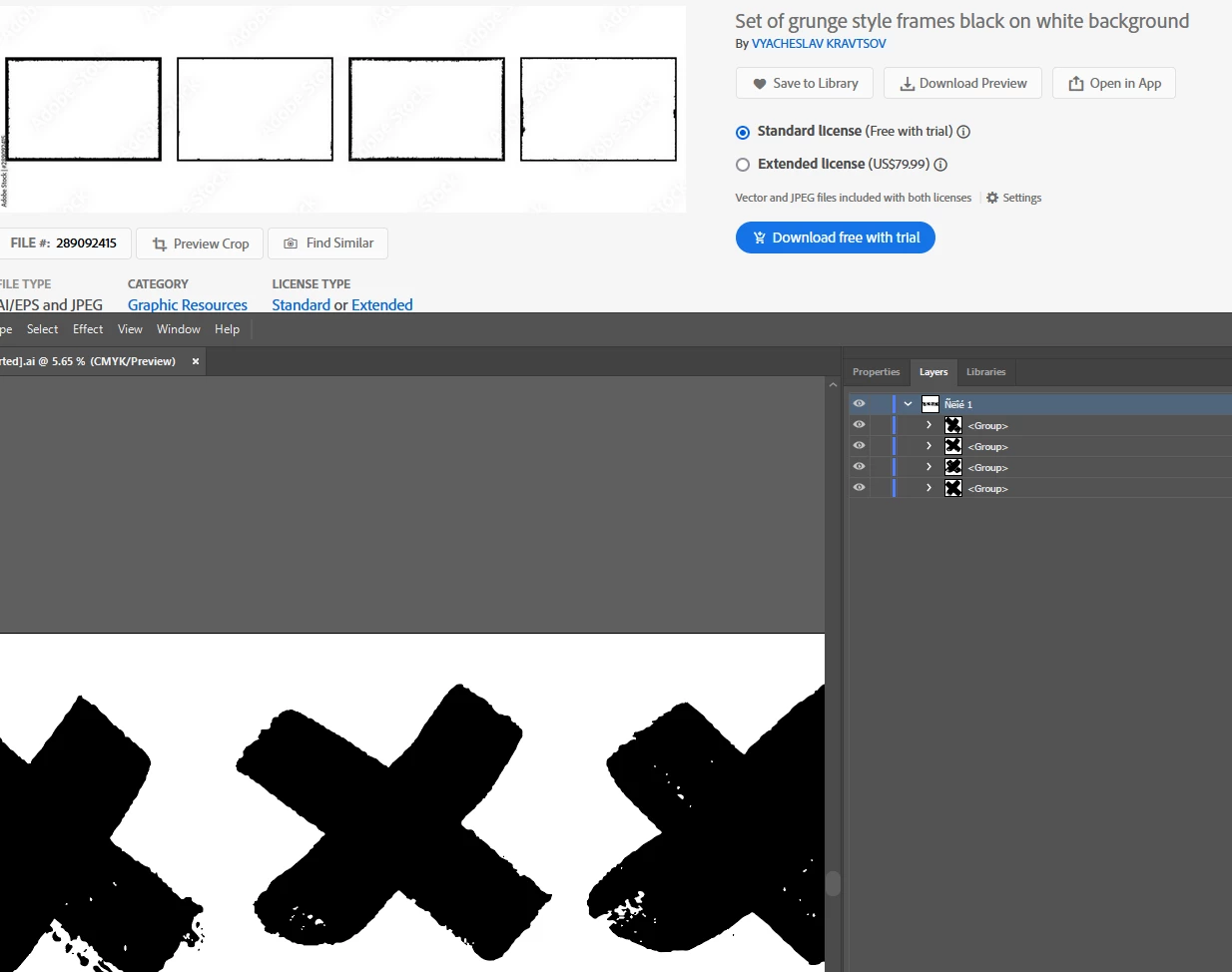Screen dimensions: 1232x972
Task: Click 'Vector and JPEG files included' text
Action: point(854,198)
